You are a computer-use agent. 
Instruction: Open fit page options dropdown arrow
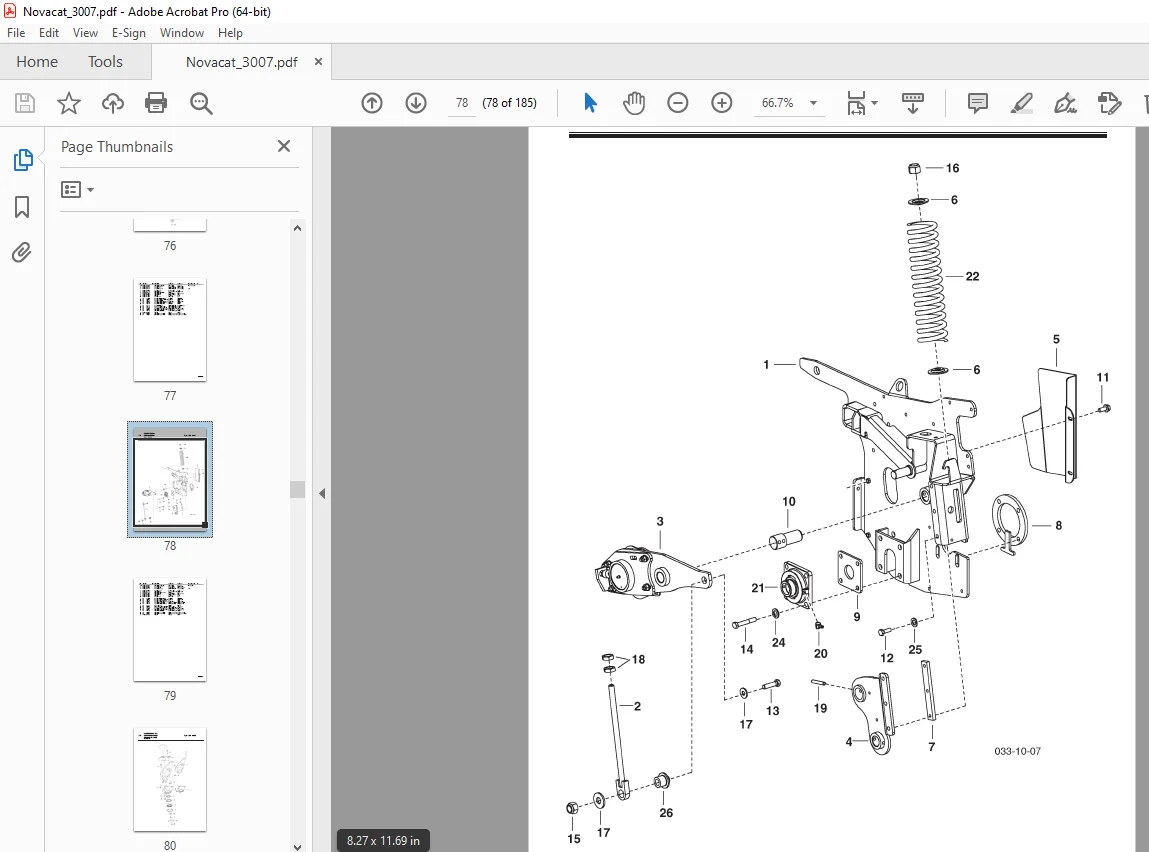(x=874, y=103)
